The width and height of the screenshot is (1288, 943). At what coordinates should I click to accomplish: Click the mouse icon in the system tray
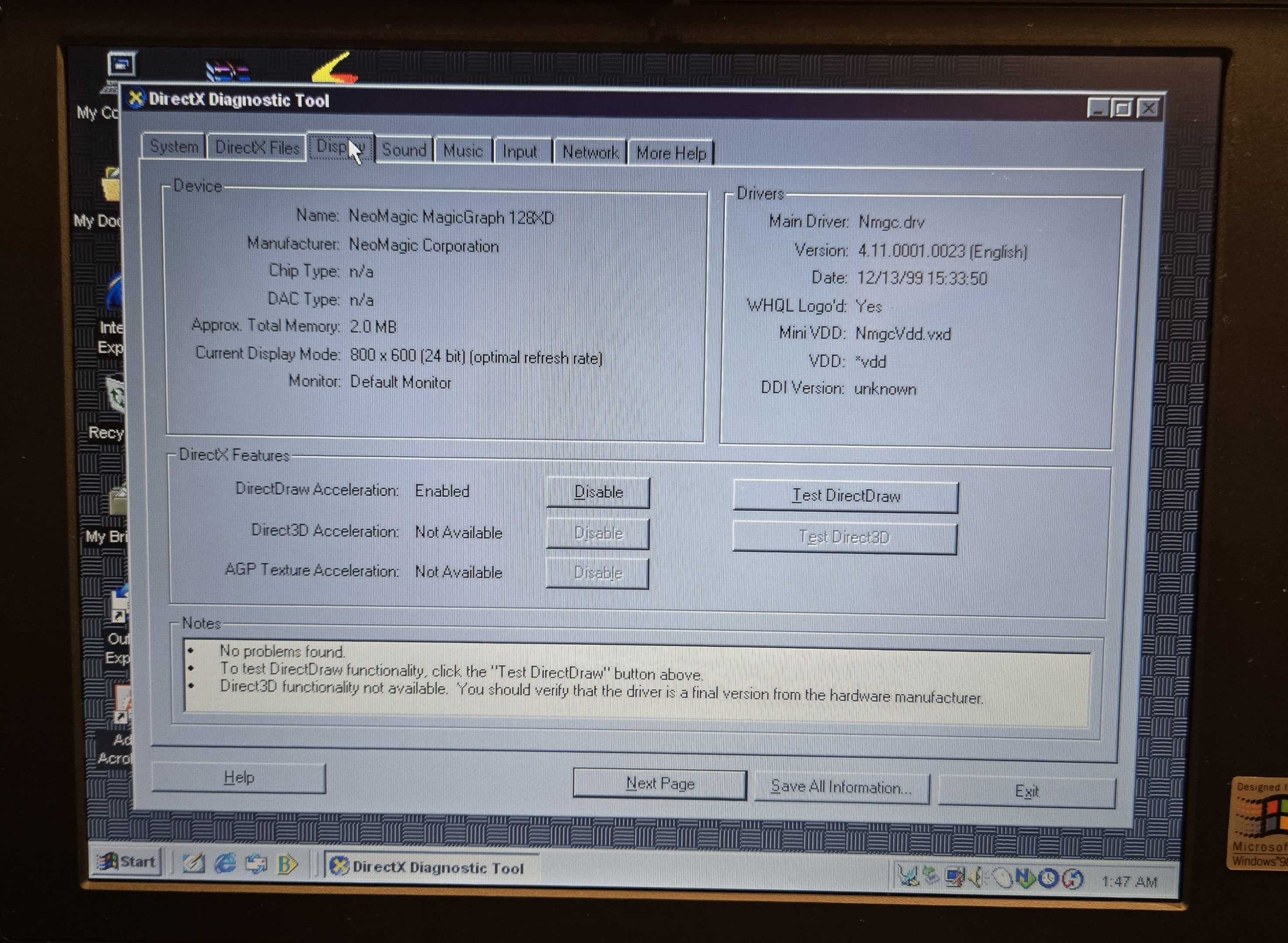[1002, 878]
